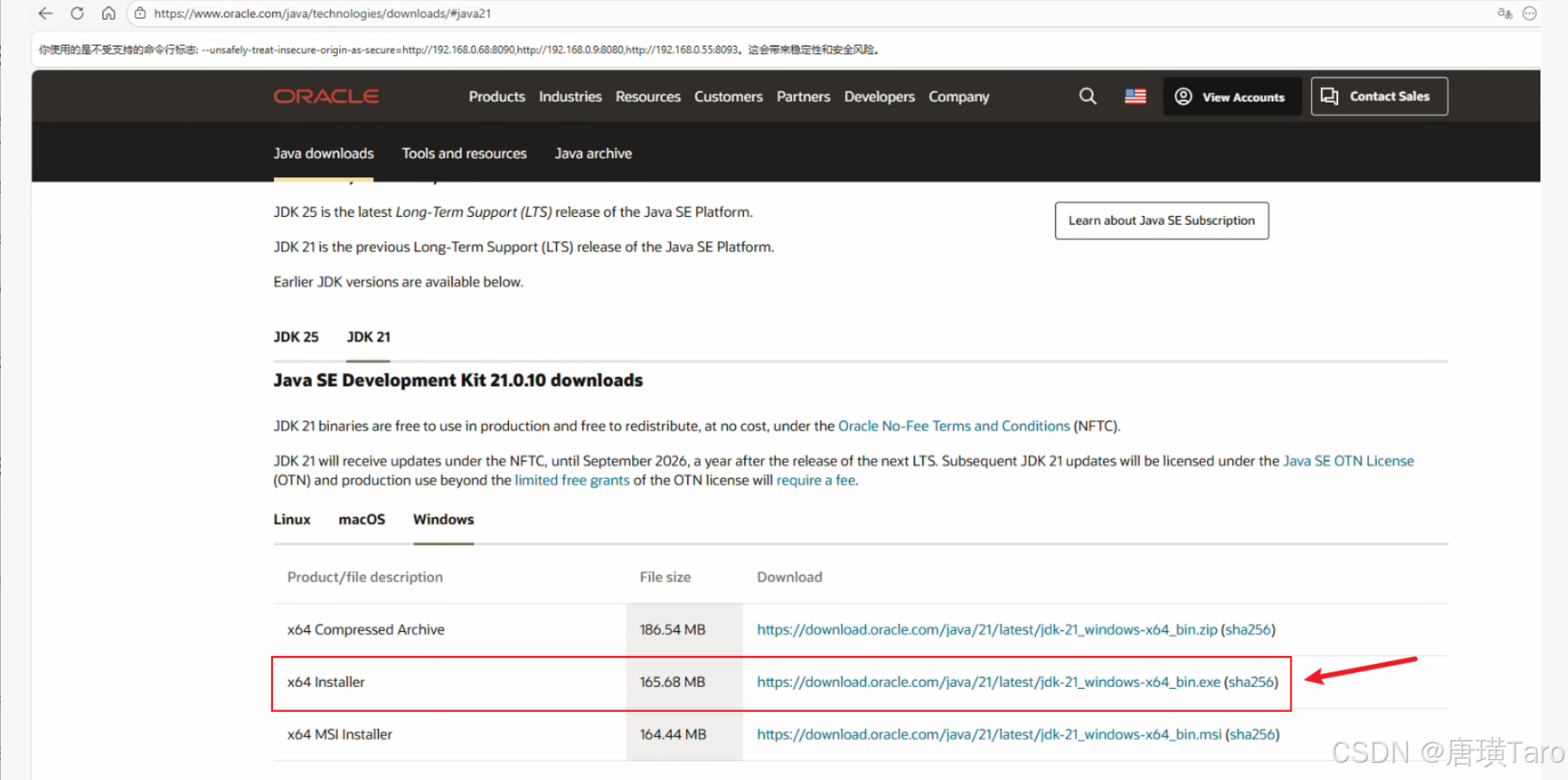Open the Industries menu
The image size is (1568, 780).
(x=570, y=96)
